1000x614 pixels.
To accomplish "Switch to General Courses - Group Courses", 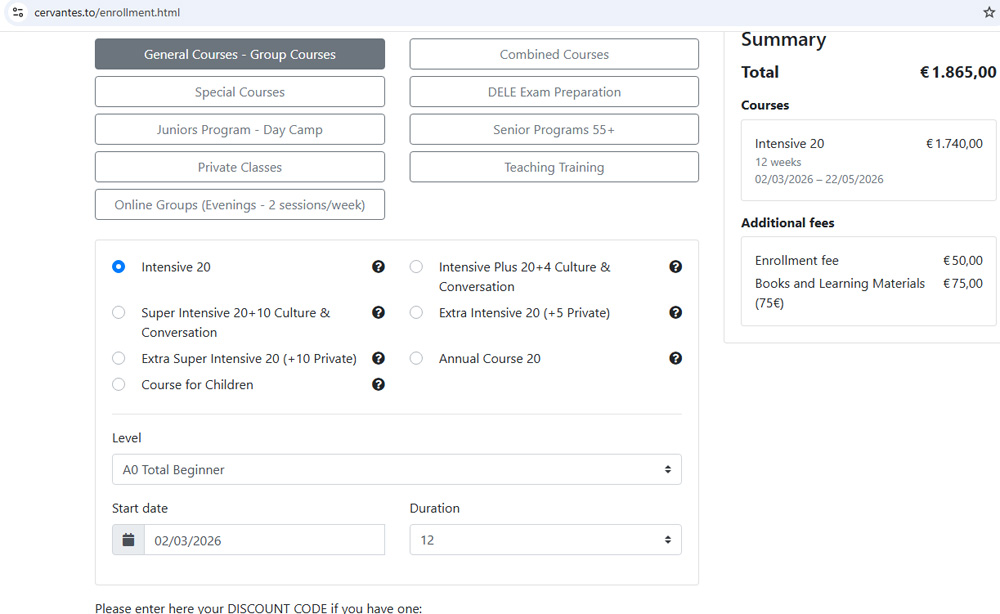I will [x=240, y=54].
